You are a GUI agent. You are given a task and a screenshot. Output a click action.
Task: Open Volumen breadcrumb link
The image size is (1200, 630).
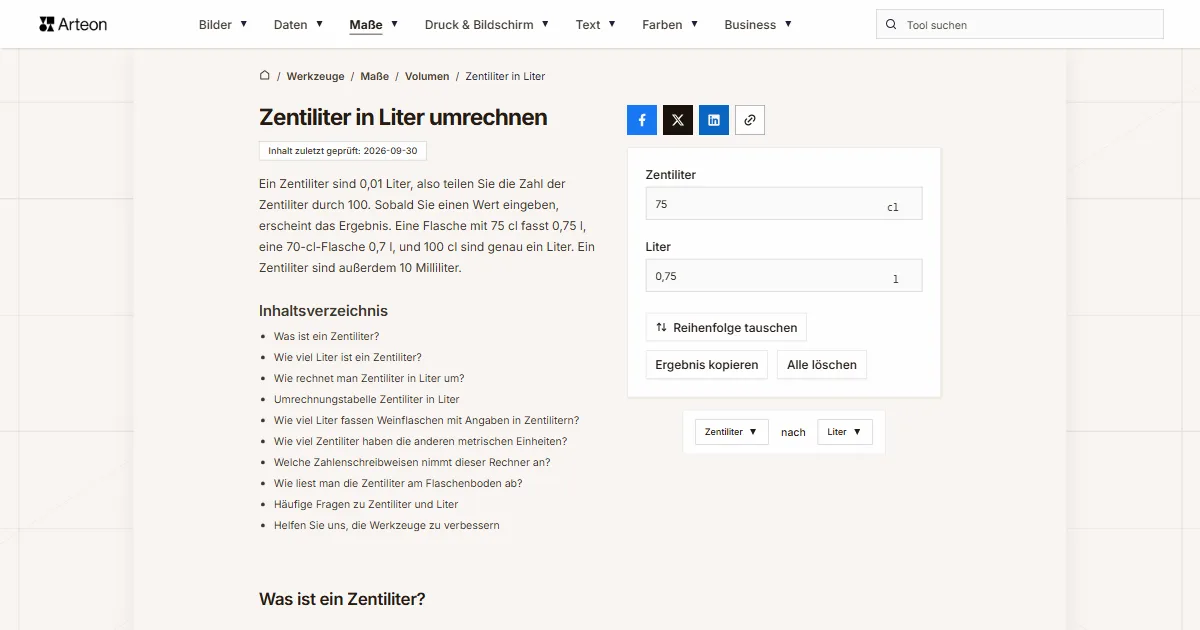pyautogui.click(x=427, y=76)
